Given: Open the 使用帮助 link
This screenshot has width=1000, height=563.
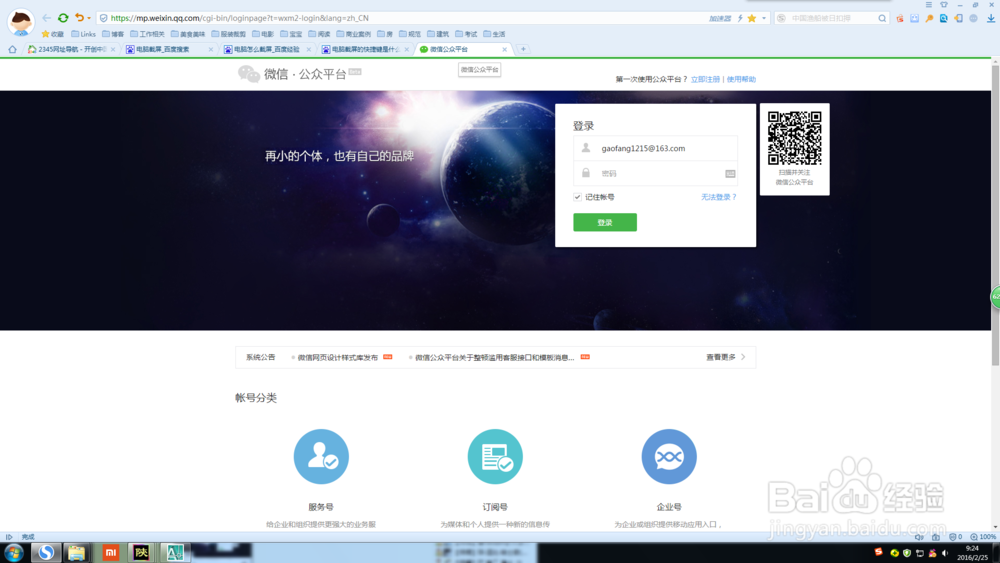Looking at the screenshot, I should [741, 79].
